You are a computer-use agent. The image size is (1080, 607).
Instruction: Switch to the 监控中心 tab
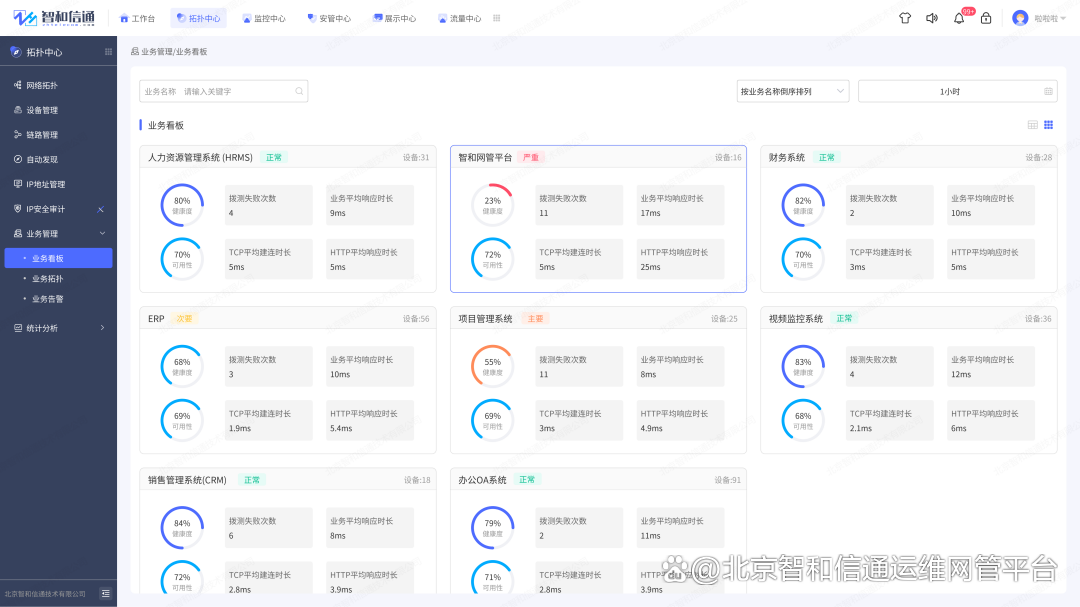(264, 17)
